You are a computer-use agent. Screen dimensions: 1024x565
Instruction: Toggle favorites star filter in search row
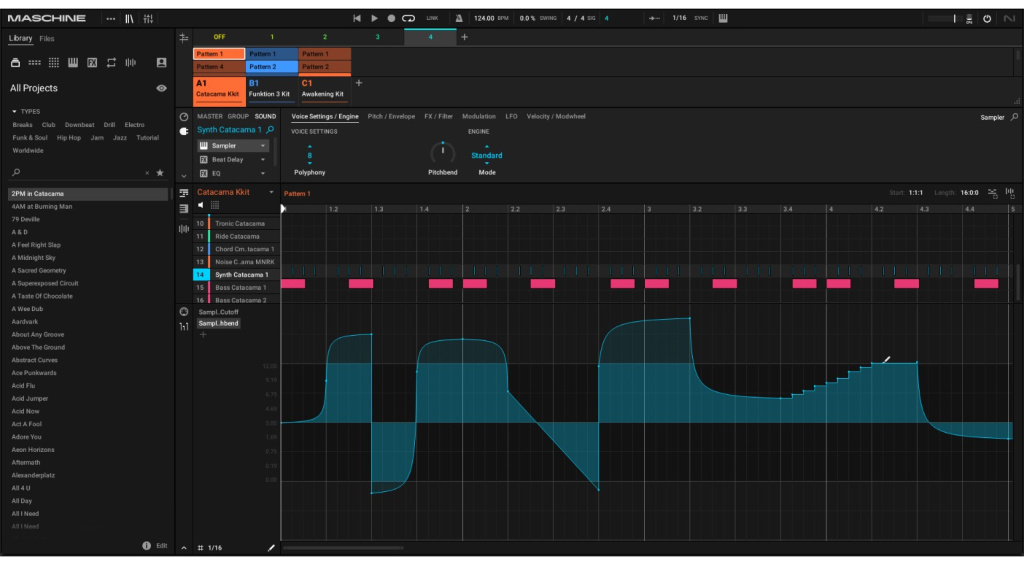point(160,173)
